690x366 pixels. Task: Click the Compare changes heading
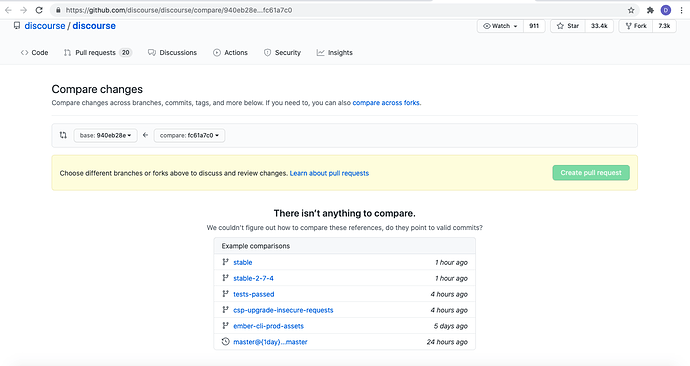pyautogui.click(x=97, y=89)
